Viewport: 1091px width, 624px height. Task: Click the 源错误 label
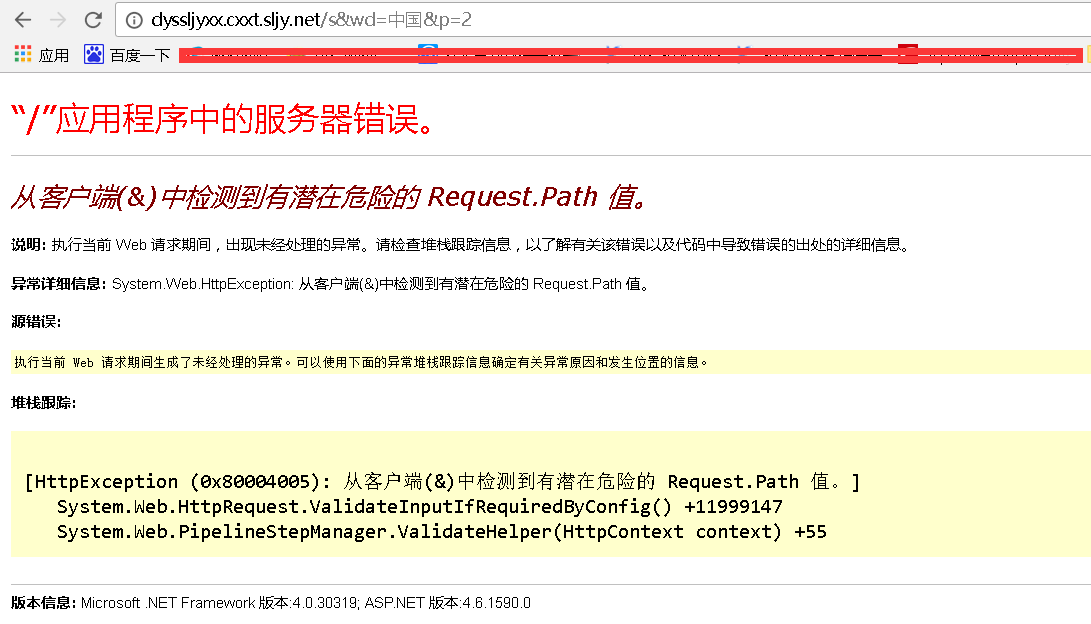point(36,322)
